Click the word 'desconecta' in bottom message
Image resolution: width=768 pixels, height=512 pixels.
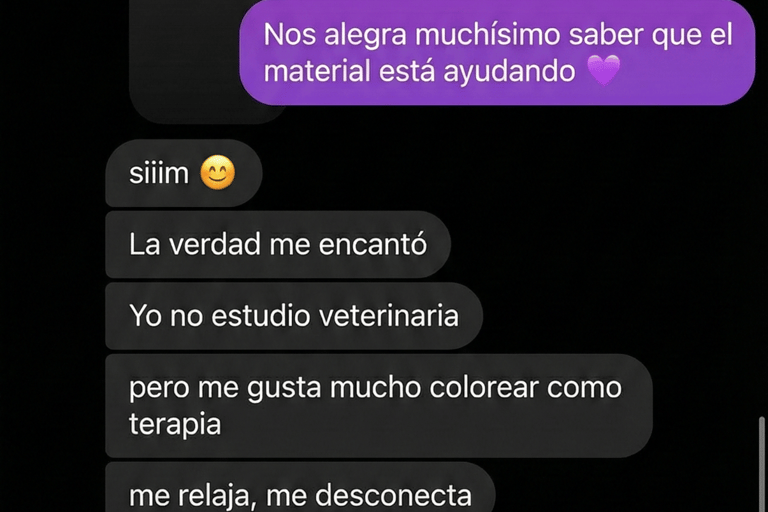click(393, 495)
